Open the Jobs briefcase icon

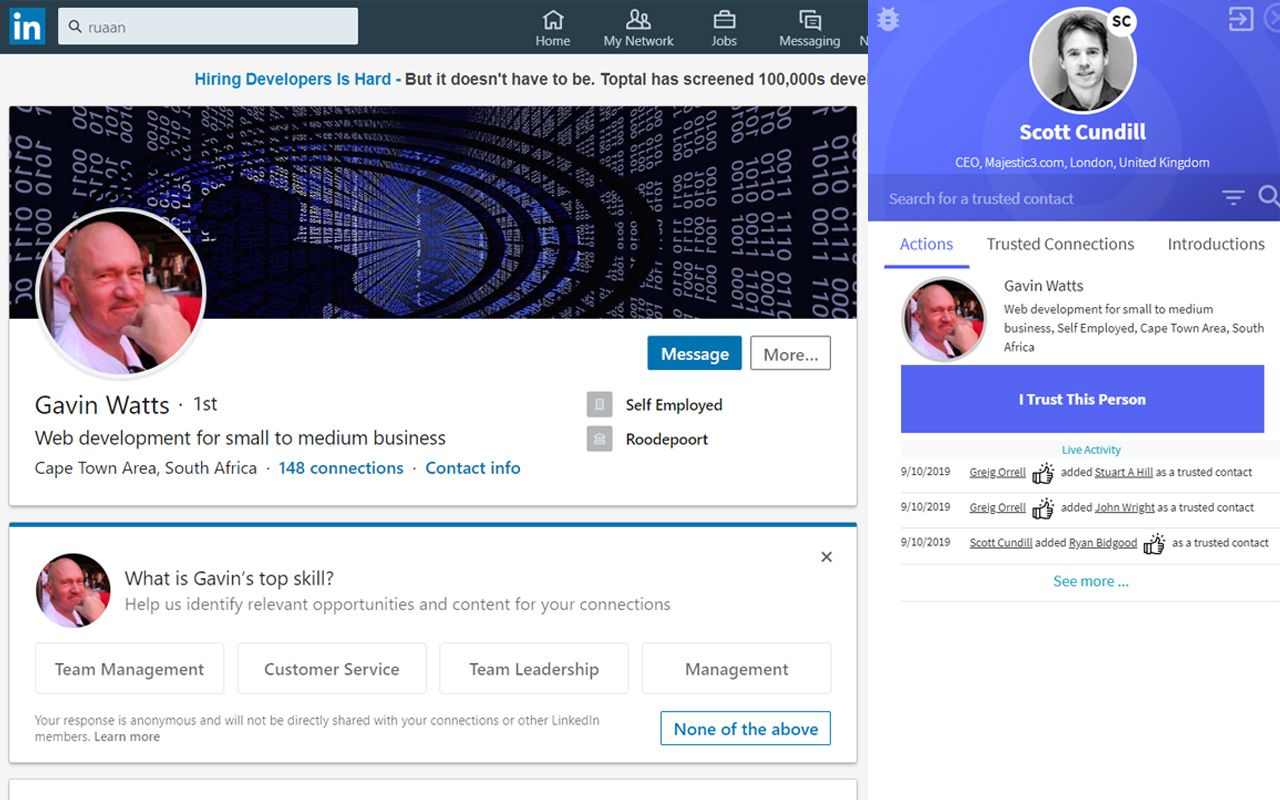[x=724, y=20]
